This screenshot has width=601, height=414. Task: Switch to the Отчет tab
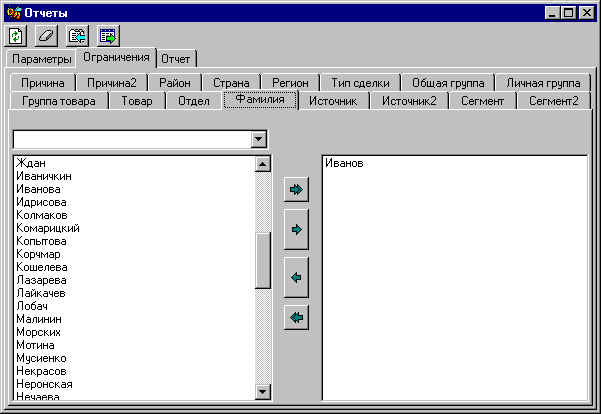pos(176,59)
